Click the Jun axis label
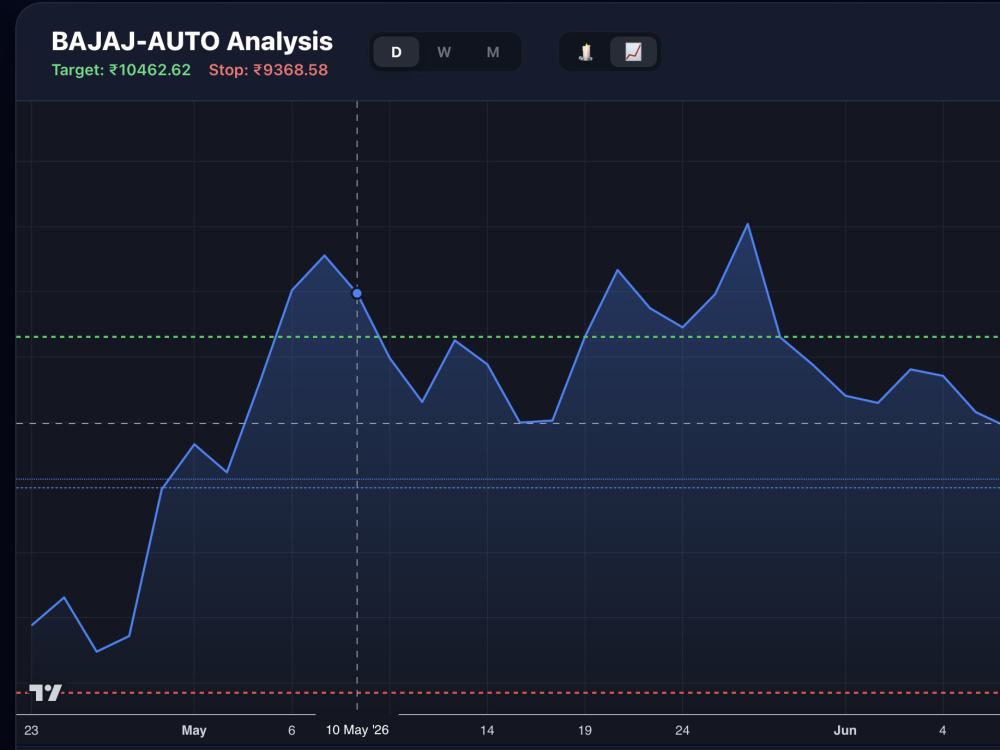Viewport: 1000px width, 750px height. [845, 730]
